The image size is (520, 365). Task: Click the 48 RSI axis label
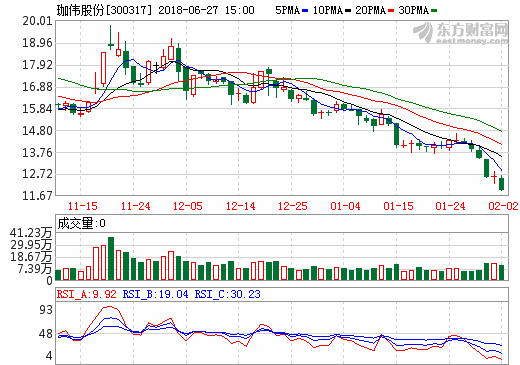[46, 334]
